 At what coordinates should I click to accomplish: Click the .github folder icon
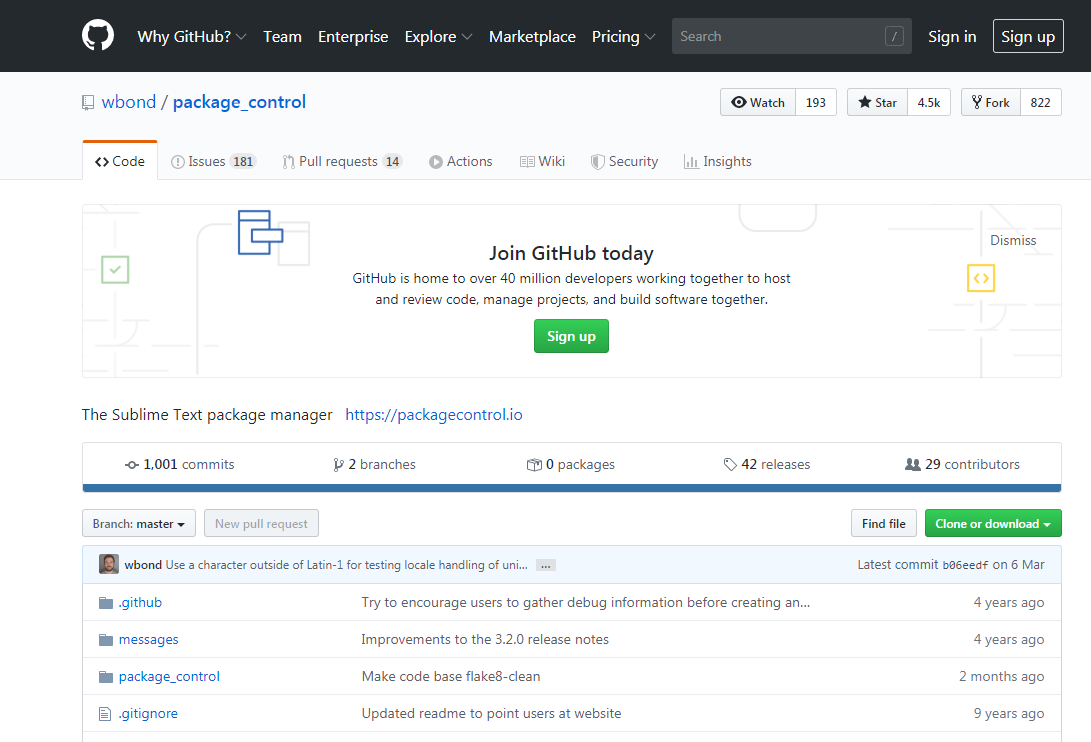pos(106,603)
